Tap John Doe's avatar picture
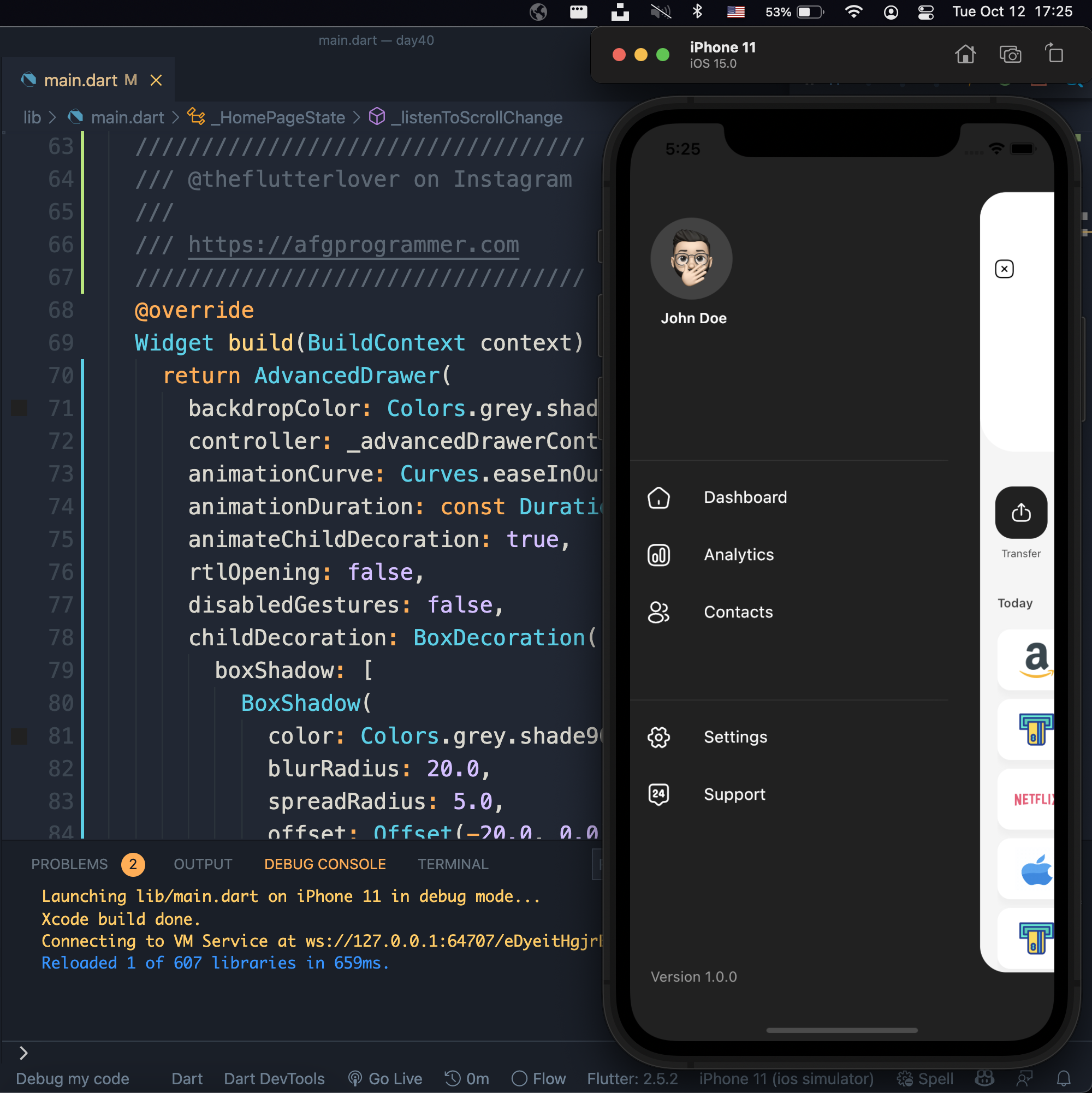1092x1093 pixels. click(691, 259)
